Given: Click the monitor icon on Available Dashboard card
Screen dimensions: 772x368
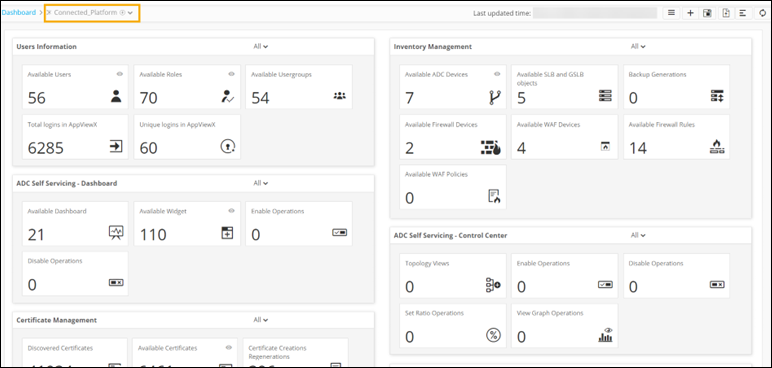Looking at the screenshot, I should 116,233.
